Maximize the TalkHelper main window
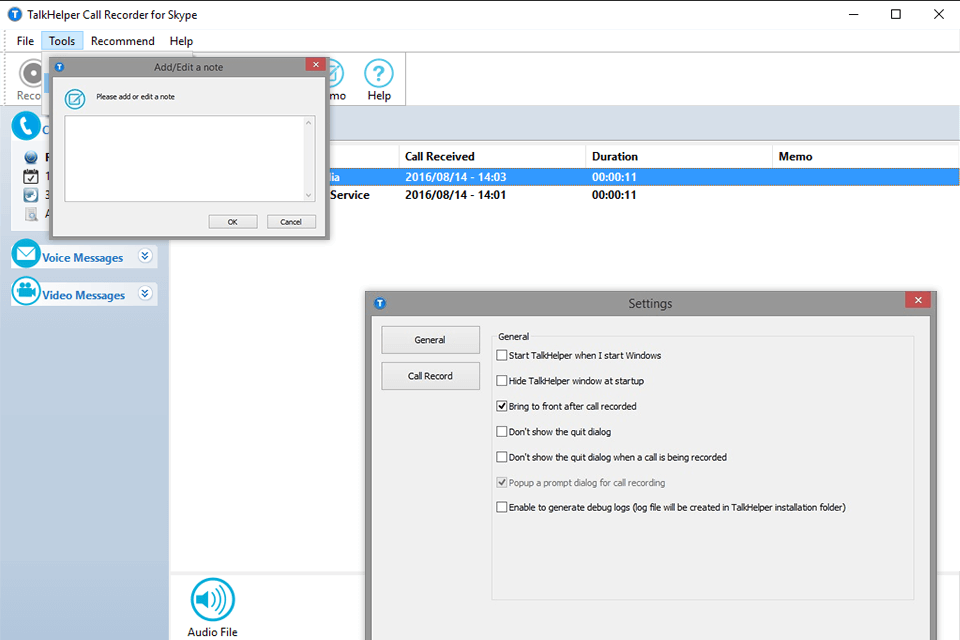The image size is (960, 640). (x=896, y=14)
